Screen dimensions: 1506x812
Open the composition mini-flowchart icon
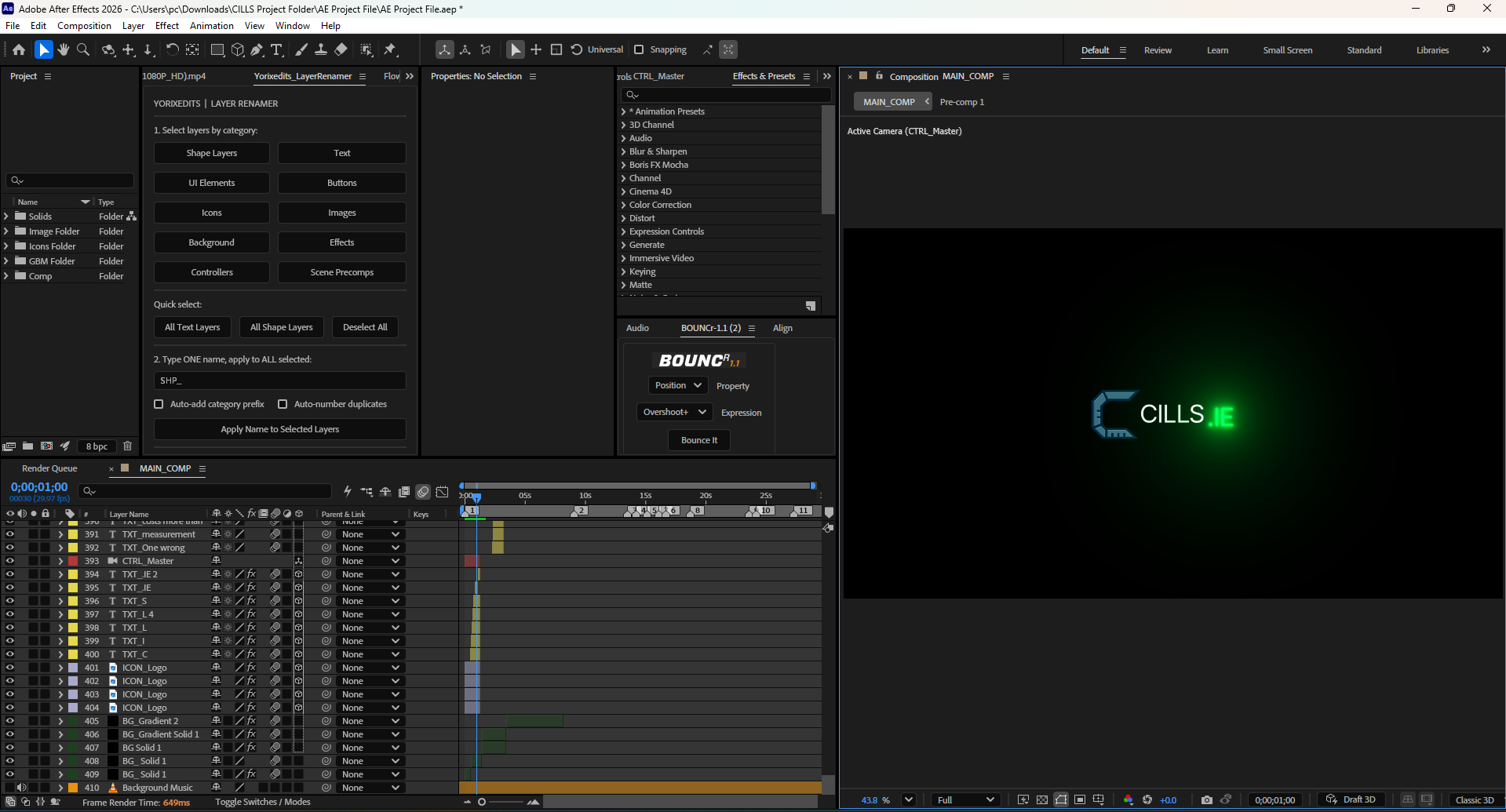pos(366,492)
